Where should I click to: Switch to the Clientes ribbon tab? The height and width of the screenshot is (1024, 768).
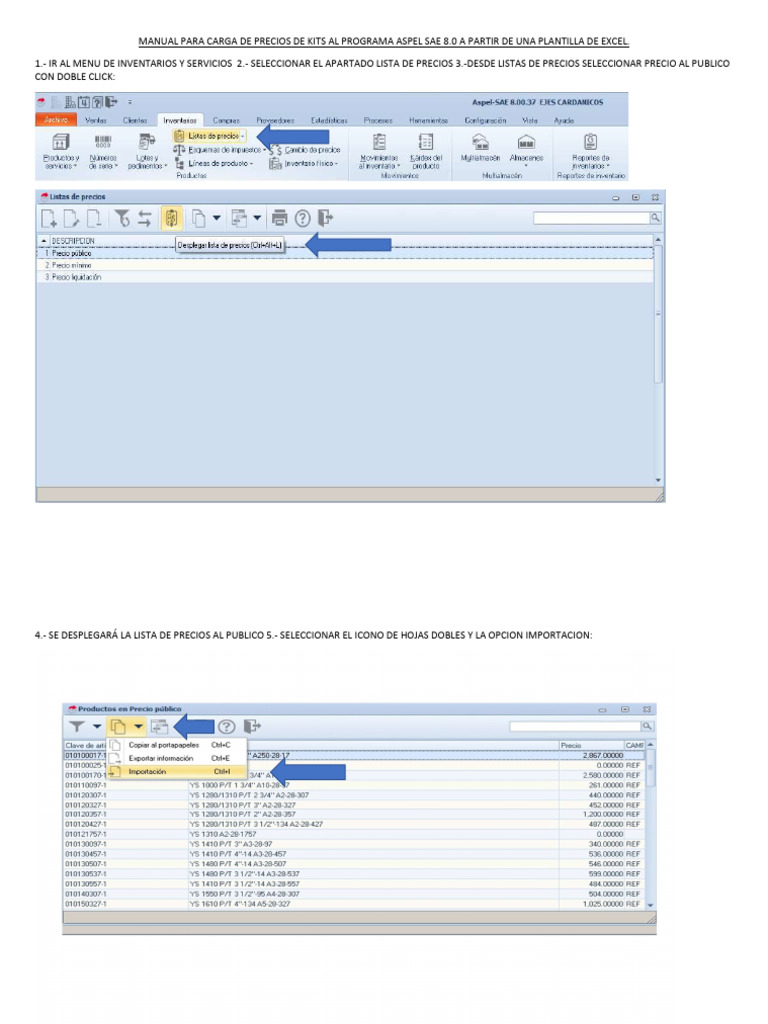coord(135,120)
